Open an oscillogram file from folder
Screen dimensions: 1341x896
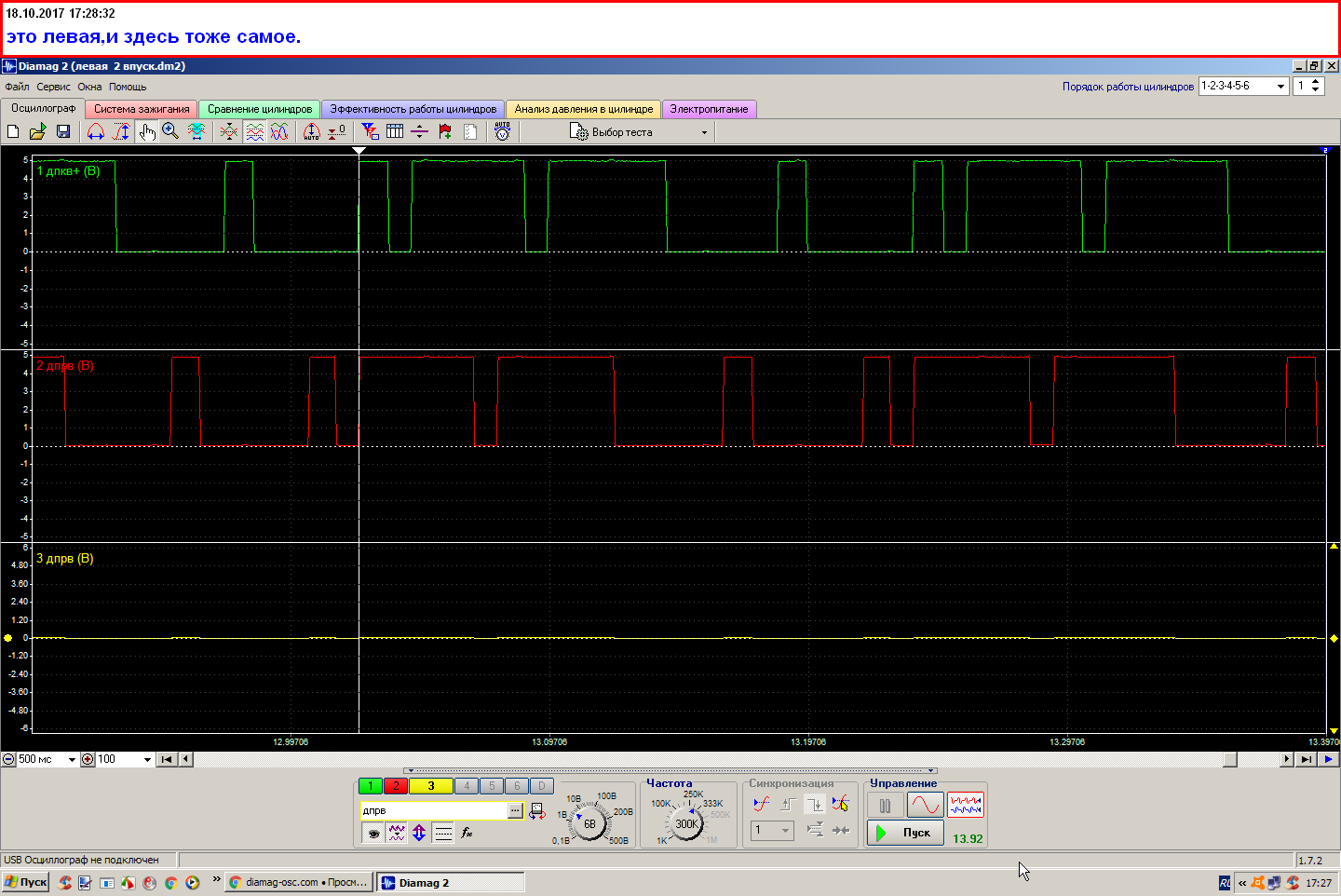38,132
